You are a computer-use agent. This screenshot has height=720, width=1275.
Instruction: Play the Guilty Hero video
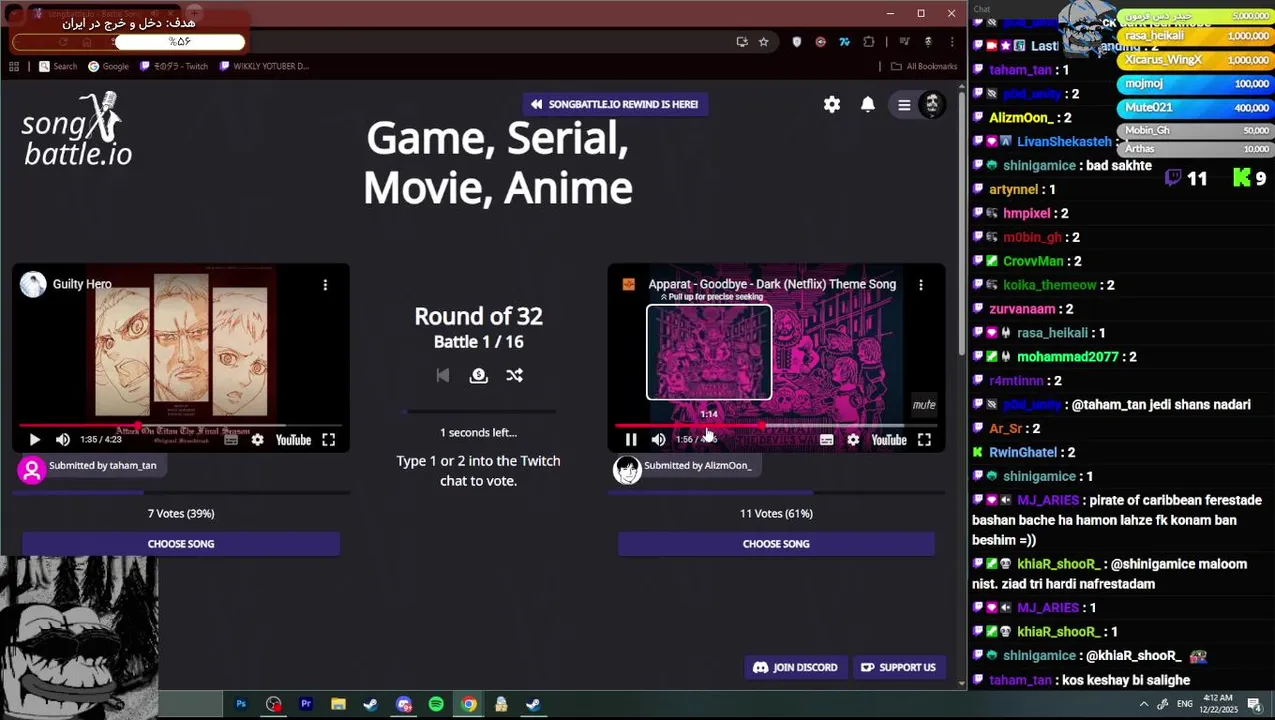tap(34, 440)
